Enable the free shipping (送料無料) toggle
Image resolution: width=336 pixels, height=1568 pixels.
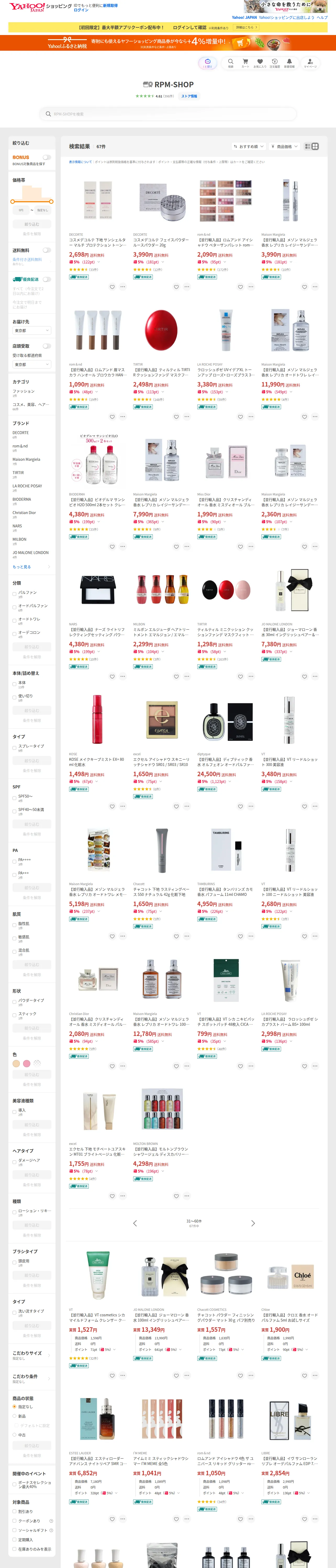(46, 250)
